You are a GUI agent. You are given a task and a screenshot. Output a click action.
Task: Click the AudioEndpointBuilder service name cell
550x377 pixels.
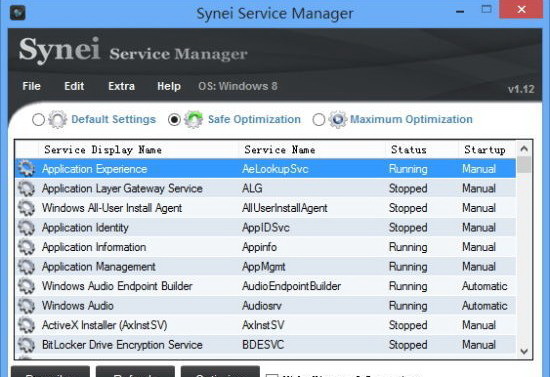coord(291,286)
